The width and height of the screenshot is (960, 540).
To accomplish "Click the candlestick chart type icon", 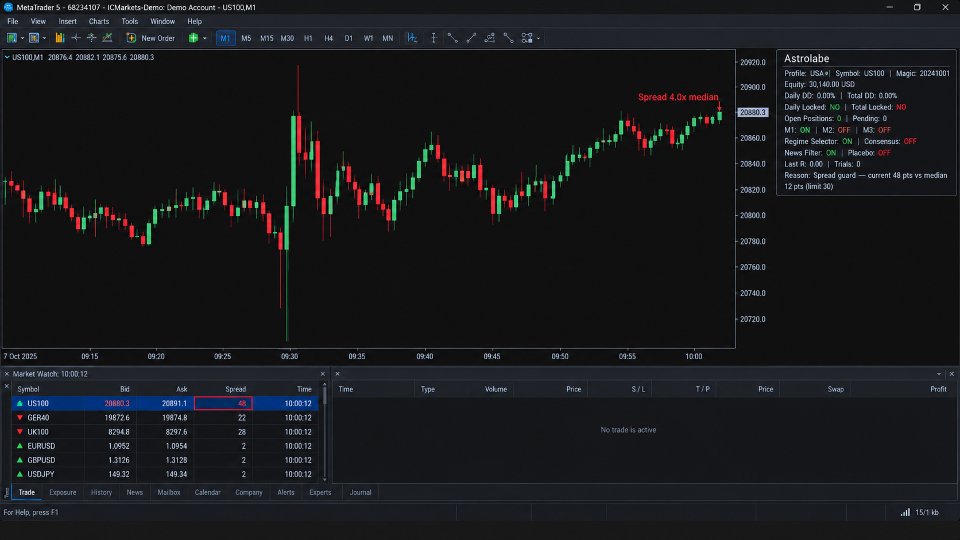I will pyautogui.click(x=59, y=38).
